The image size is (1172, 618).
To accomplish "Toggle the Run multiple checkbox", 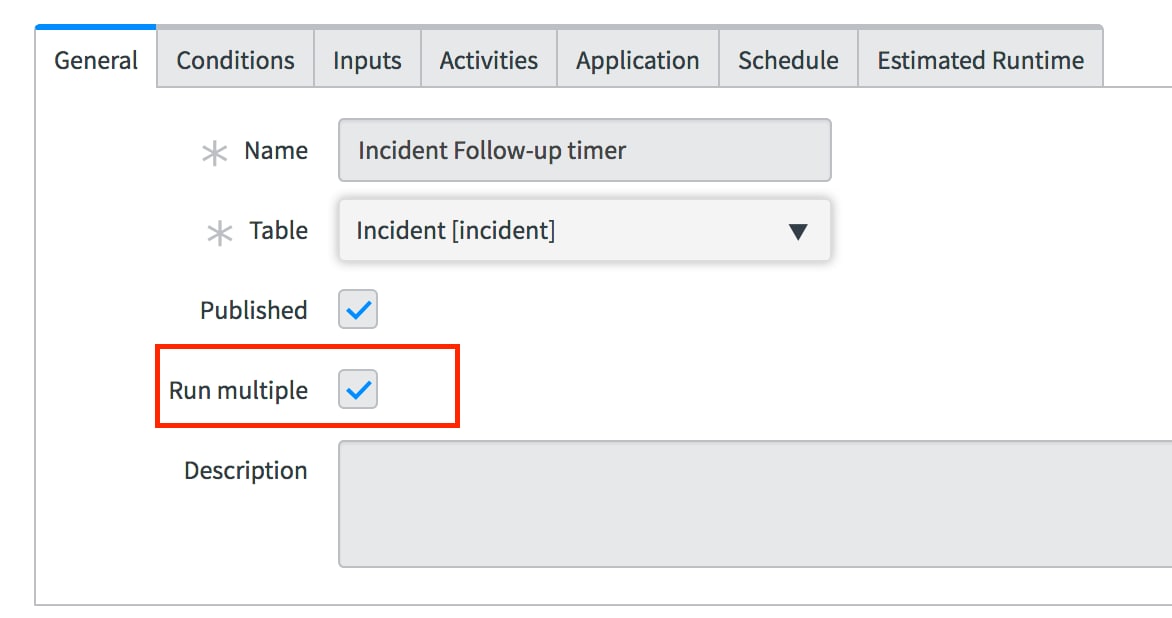I will tap(358, 389).
